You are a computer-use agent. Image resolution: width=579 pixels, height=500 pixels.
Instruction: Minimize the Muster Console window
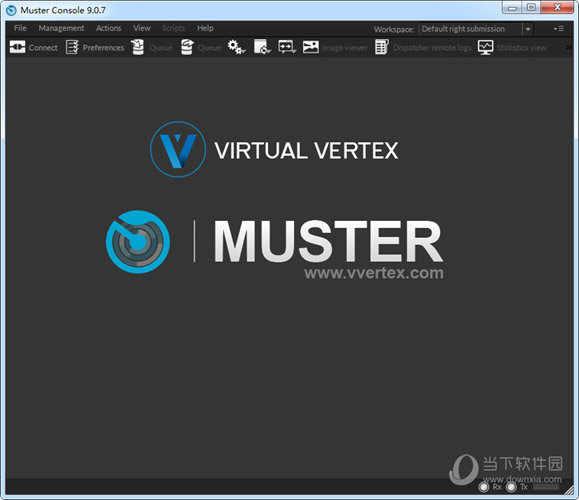coord(512,7)
